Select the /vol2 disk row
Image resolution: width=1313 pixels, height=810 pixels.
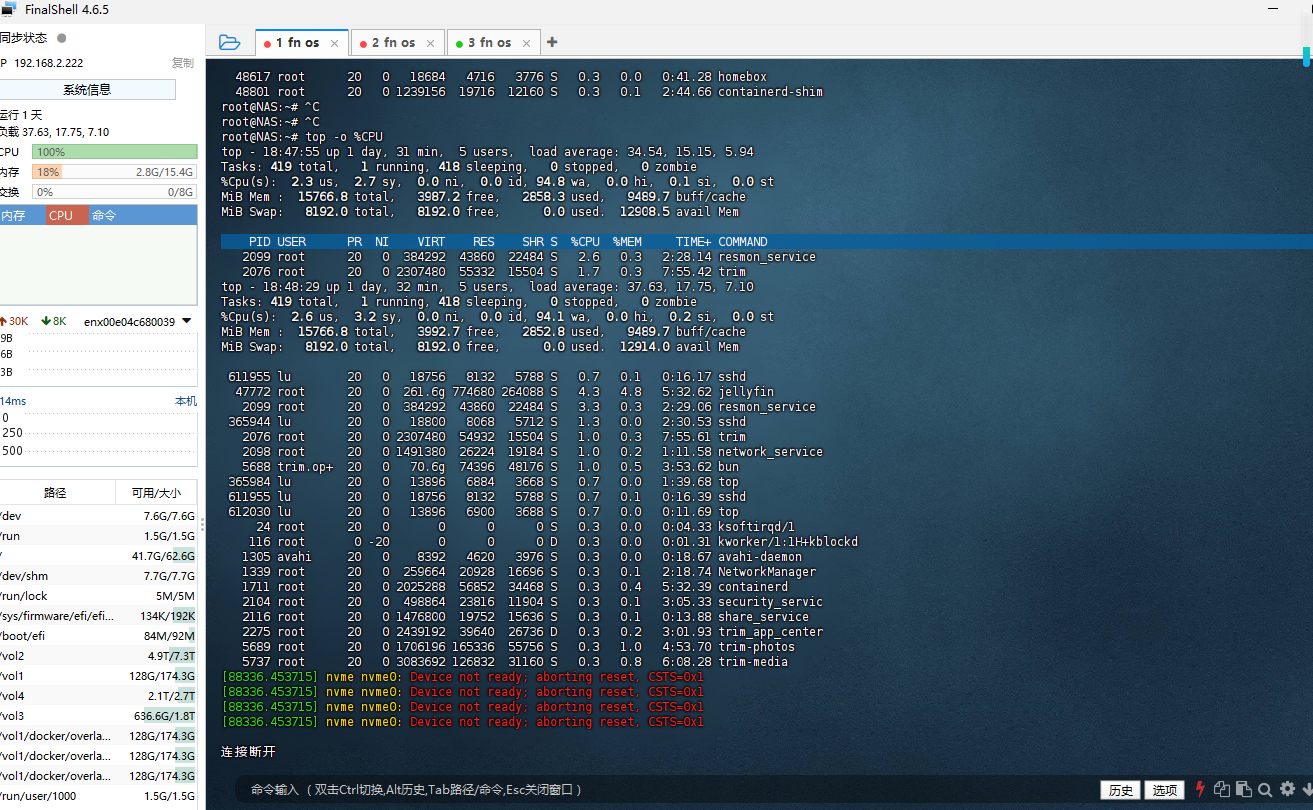click(98, 656)
